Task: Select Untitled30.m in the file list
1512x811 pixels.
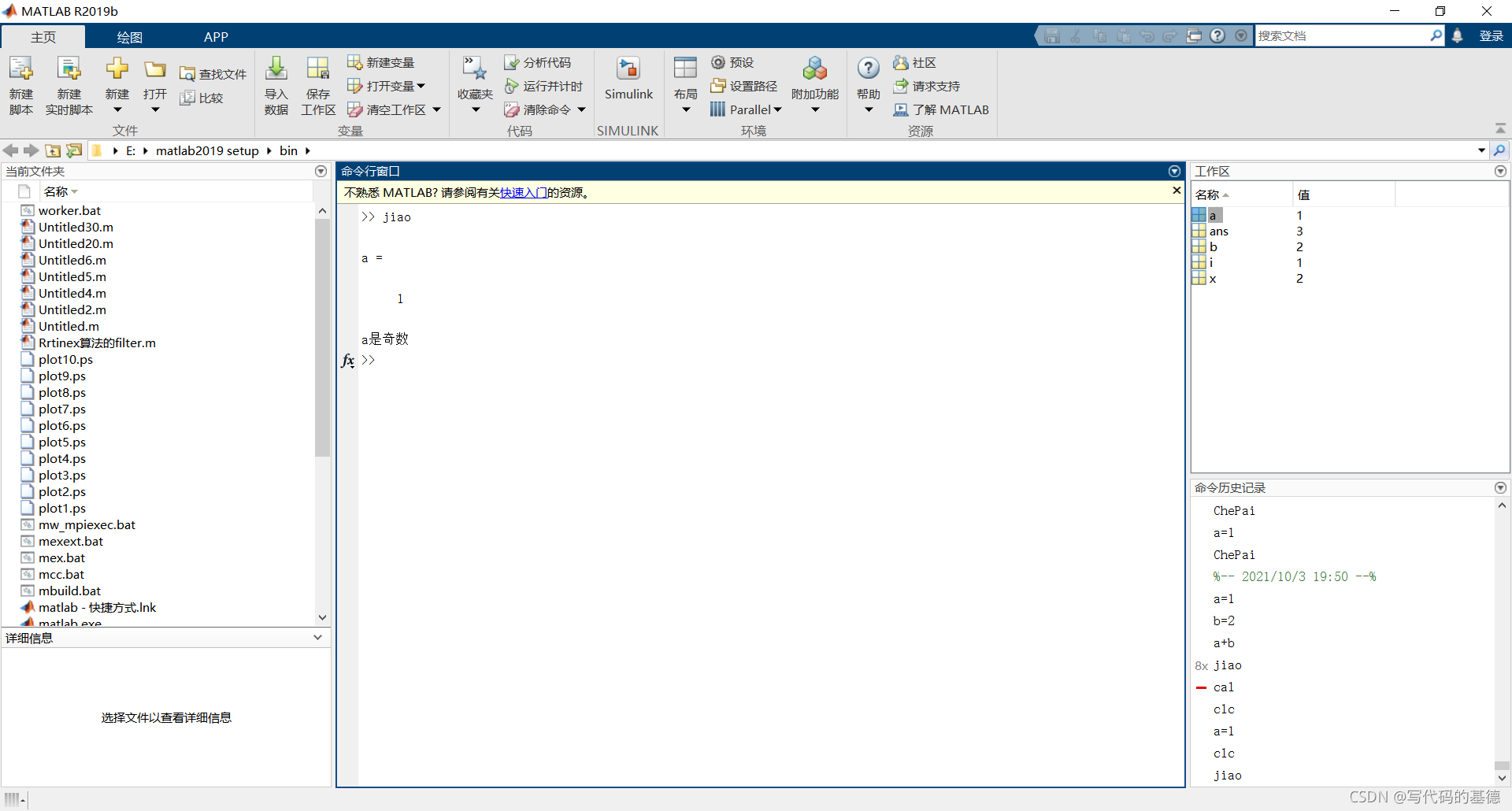Action: pyautogui.click(x=76, y=227)
